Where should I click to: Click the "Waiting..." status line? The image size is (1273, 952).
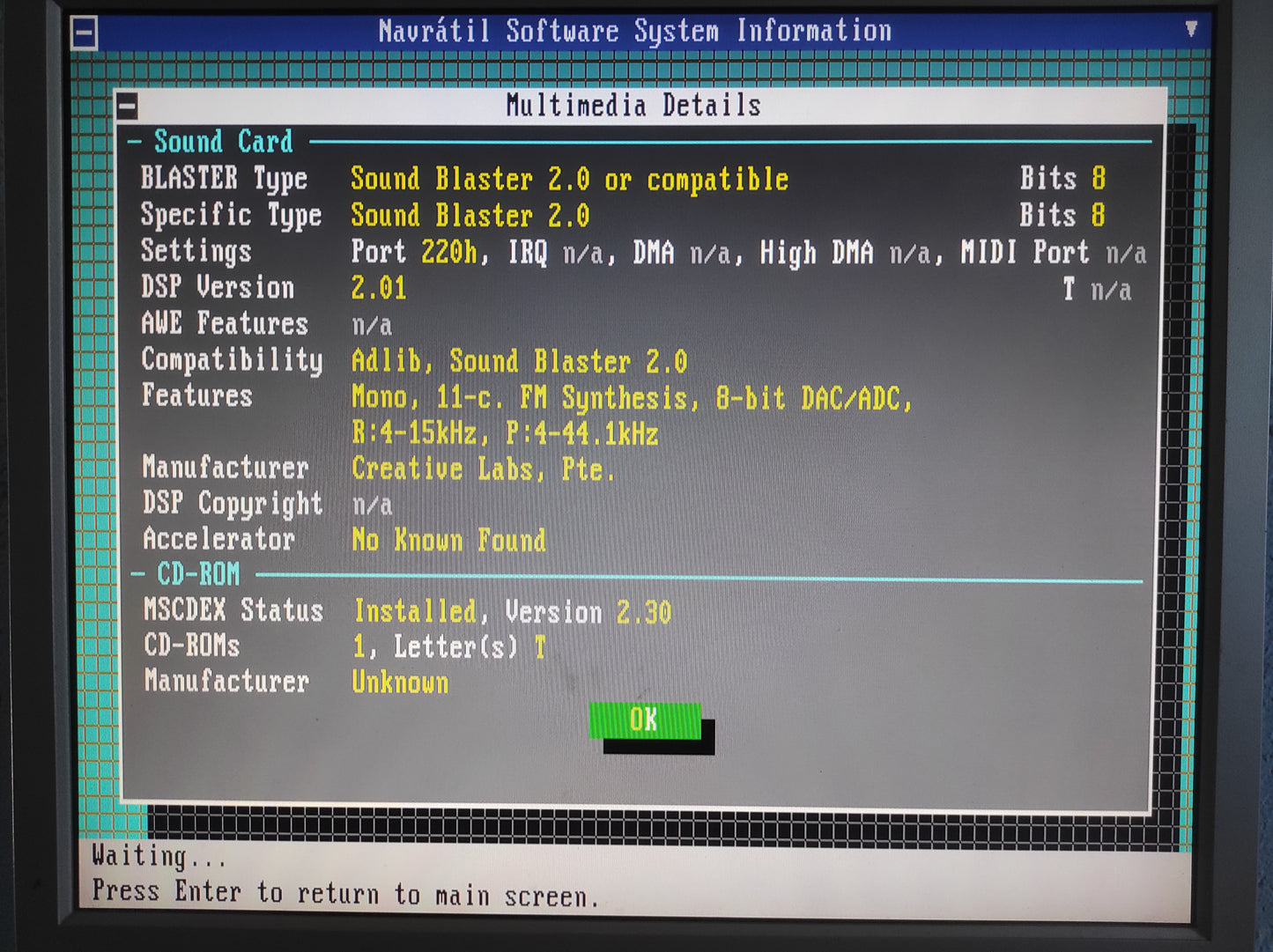(159, 857)
